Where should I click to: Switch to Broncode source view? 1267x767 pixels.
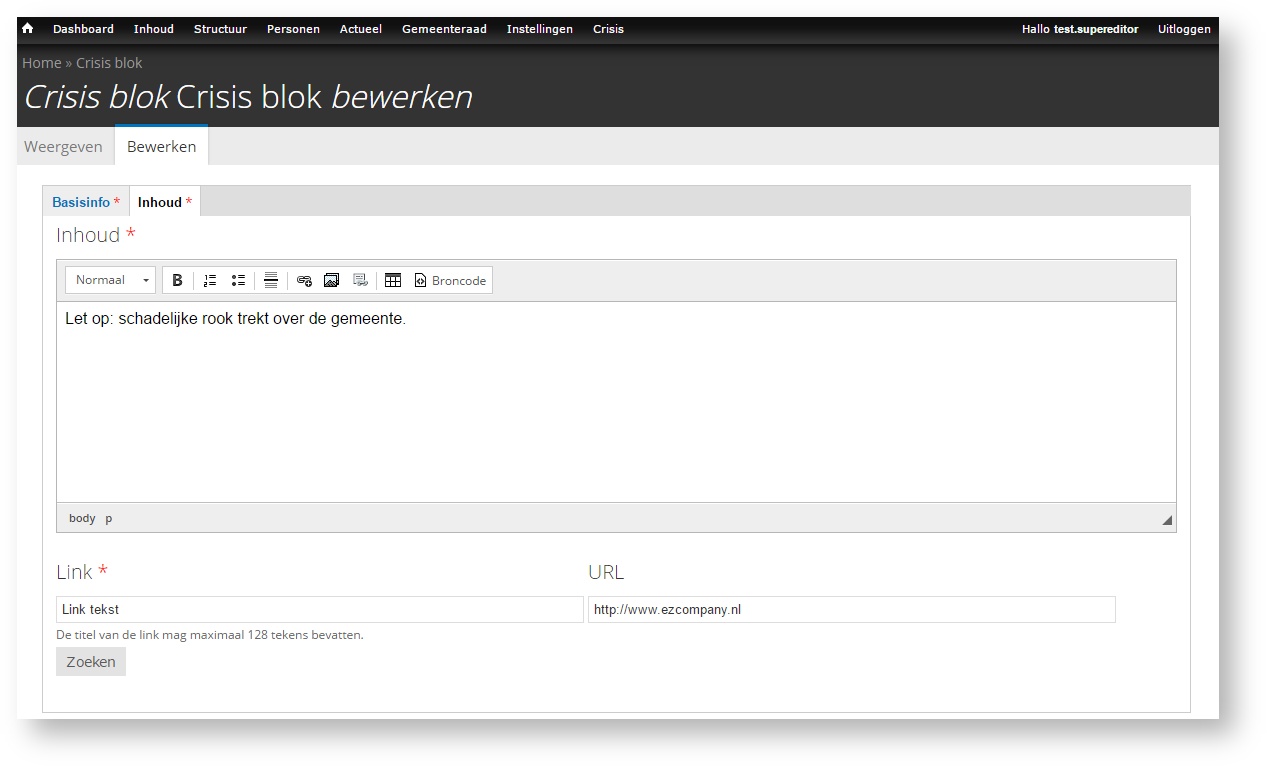click(450, 281)
